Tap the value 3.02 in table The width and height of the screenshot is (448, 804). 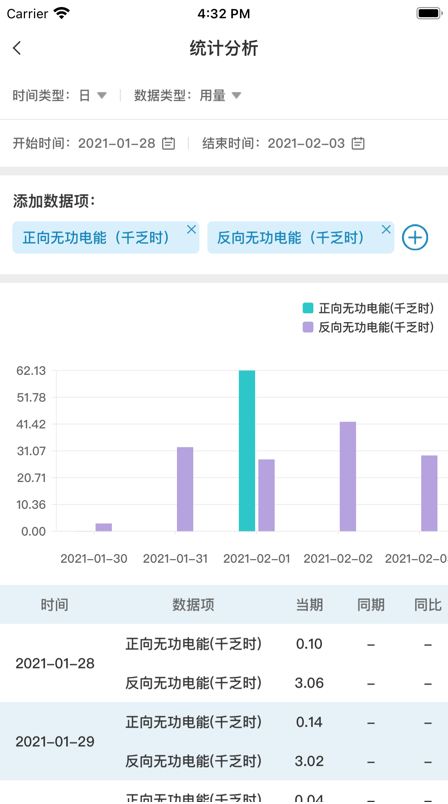click(310, 761)
